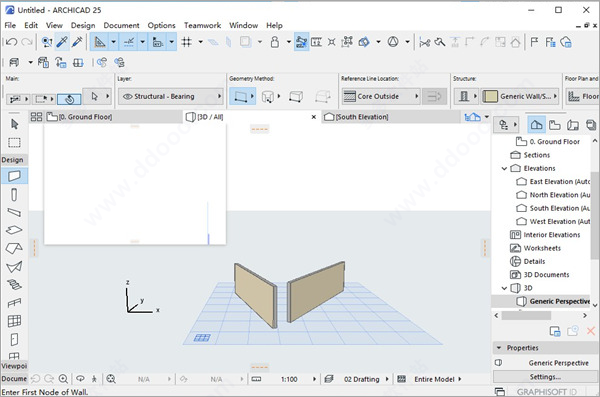Viewport: 600px width, 397px height.
Task: Select the Design toolbox section header
Action: [13, 160]
